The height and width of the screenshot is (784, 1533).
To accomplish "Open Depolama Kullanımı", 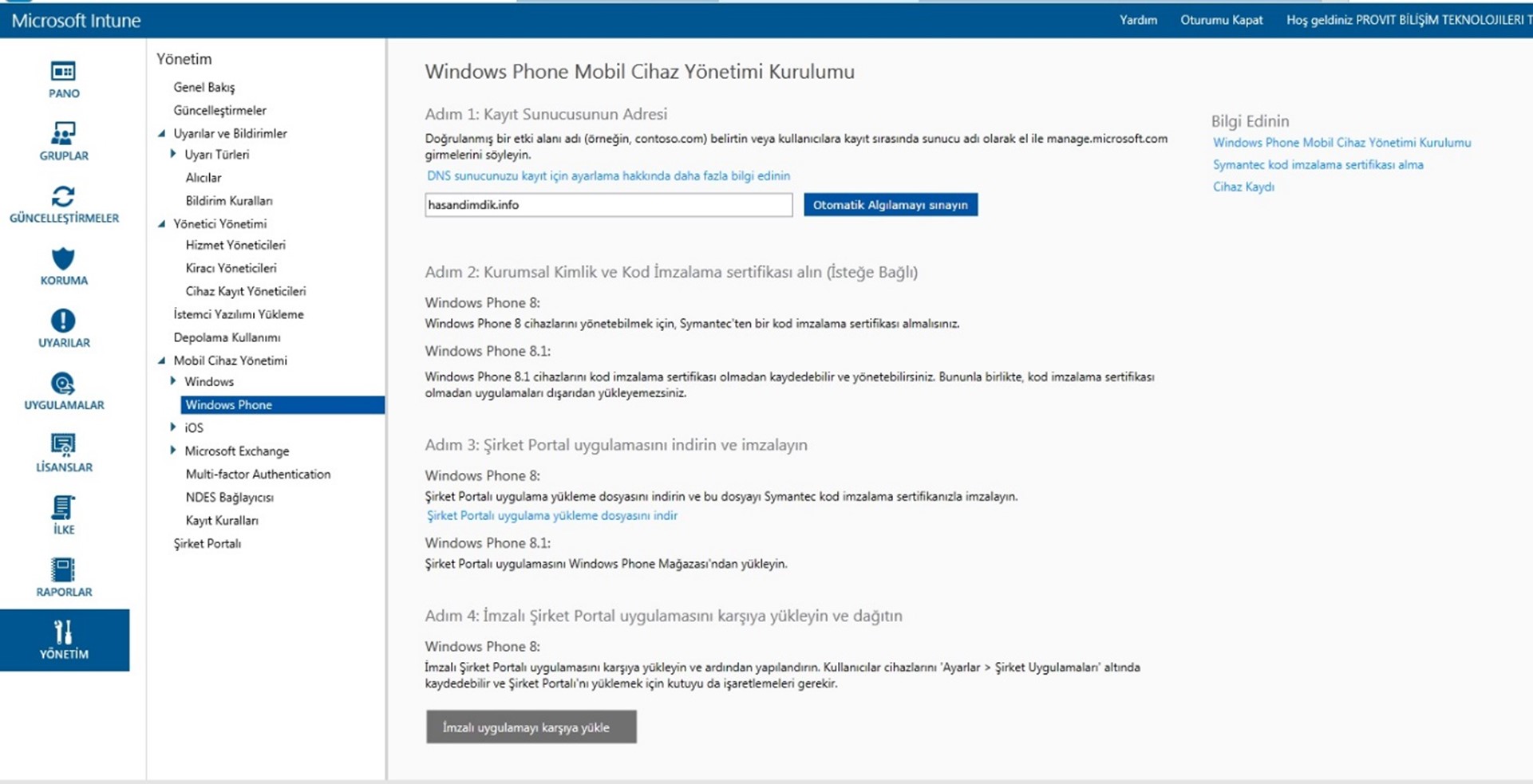I will click(x=227, y=338).
